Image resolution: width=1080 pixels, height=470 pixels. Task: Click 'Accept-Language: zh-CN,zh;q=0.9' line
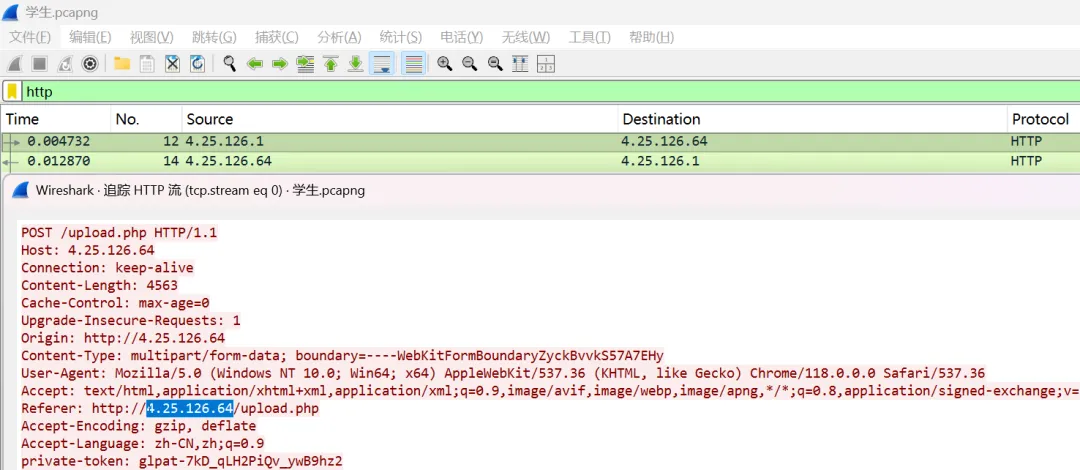pos(143,442)
